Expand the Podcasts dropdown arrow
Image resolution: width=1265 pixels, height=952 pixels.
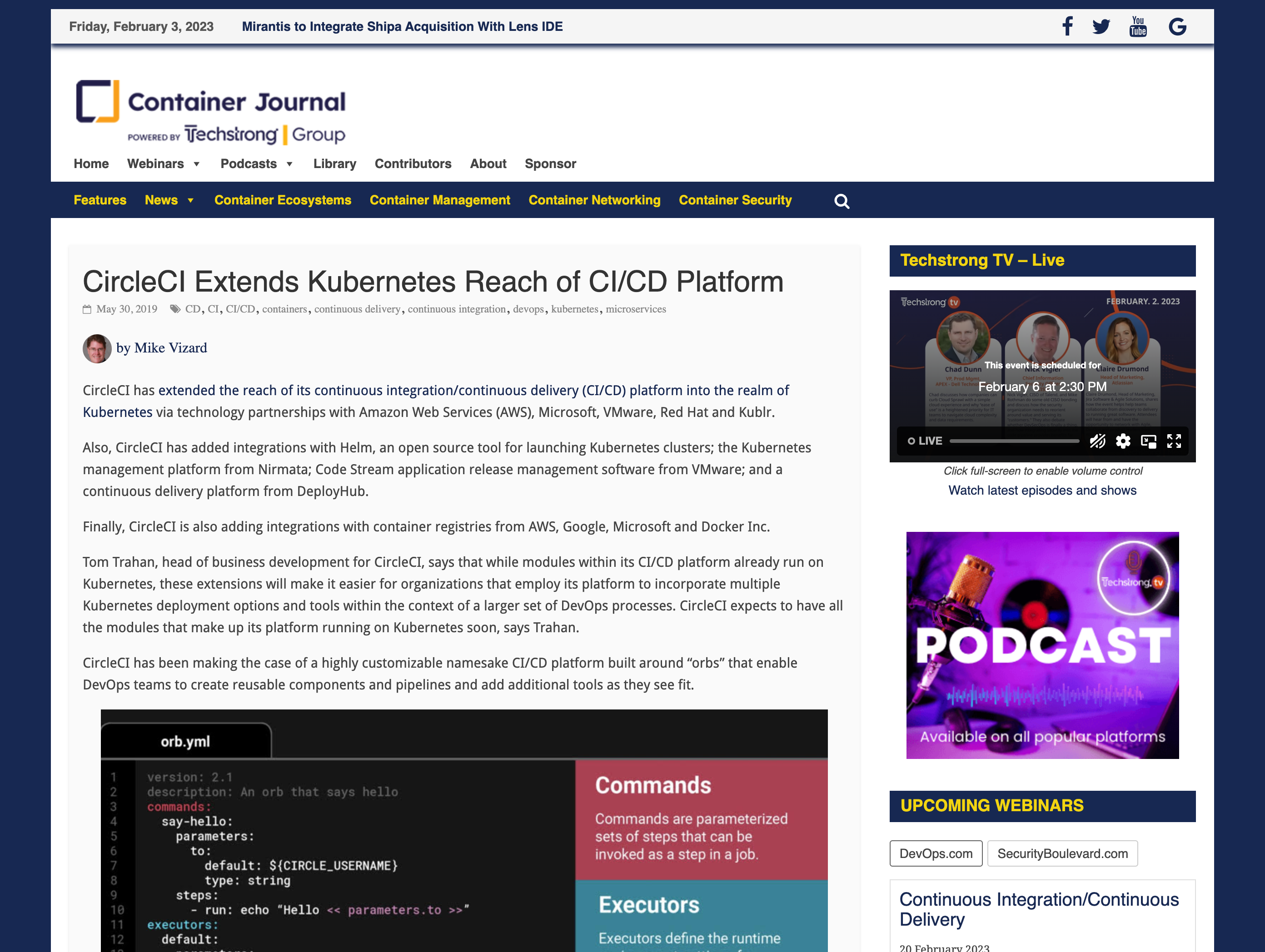tap(289, 164)
